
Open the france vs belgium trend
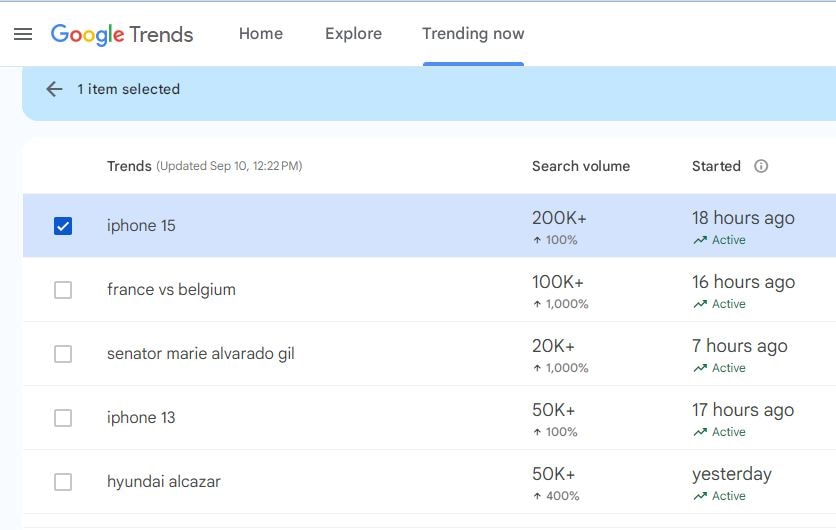pyautogui.click(x=171, y=290)
